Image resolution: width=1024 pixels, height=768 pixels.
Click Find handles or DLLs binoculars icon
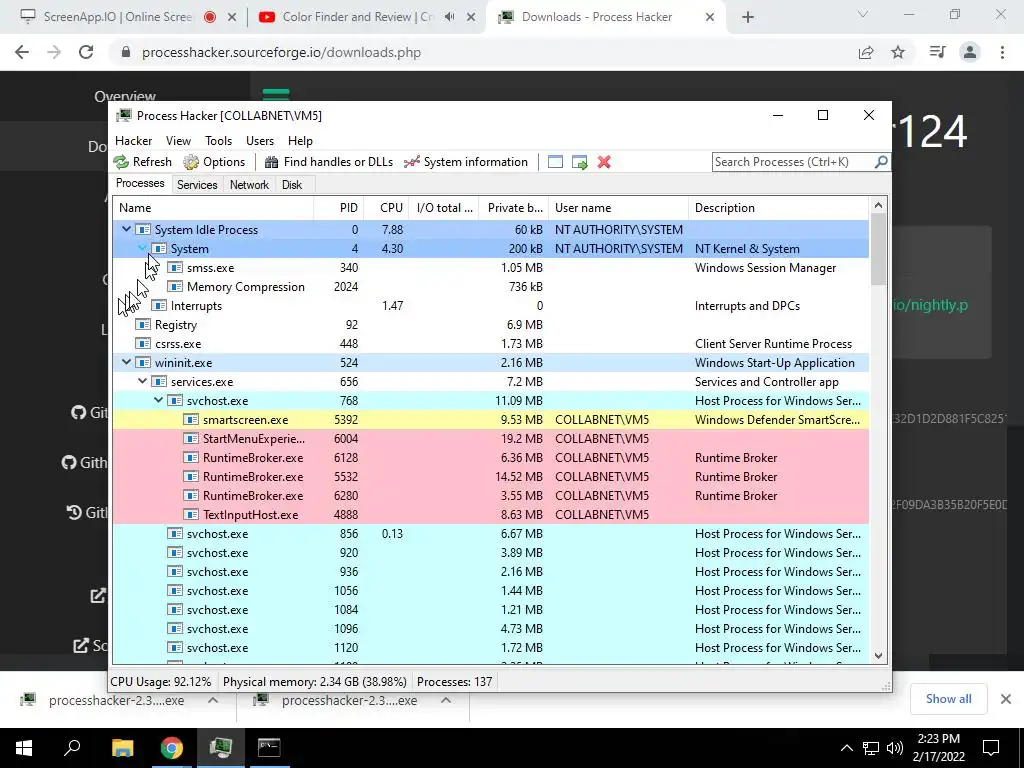pyautogui.click(x=272, y=162)
